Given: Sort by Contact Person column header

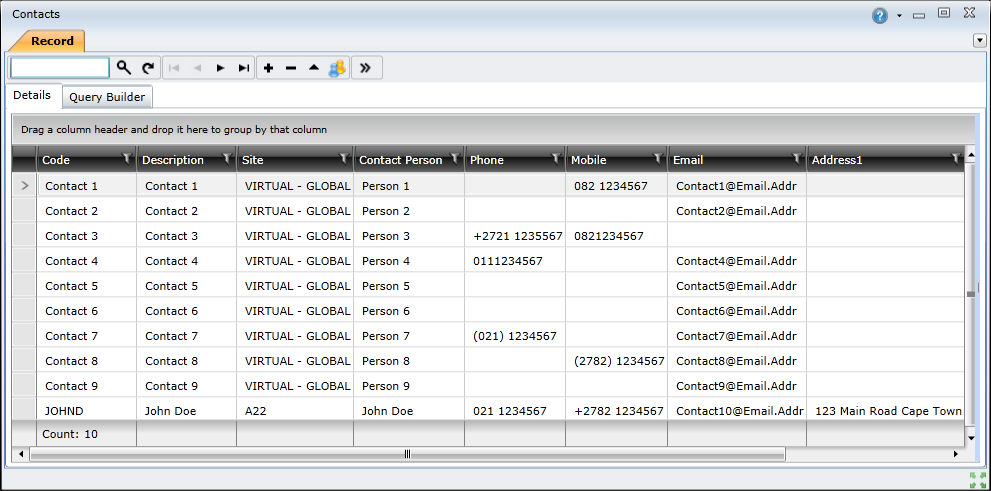Looking at the screenshot, I should click(401, 161).
